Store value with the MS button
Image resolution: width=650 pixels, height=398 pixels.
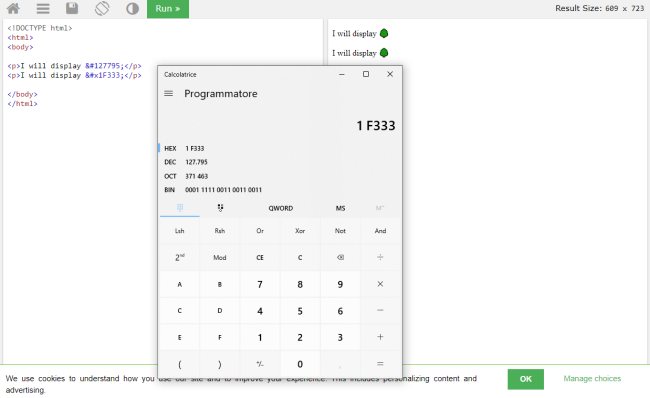click(x=340, y=208)
